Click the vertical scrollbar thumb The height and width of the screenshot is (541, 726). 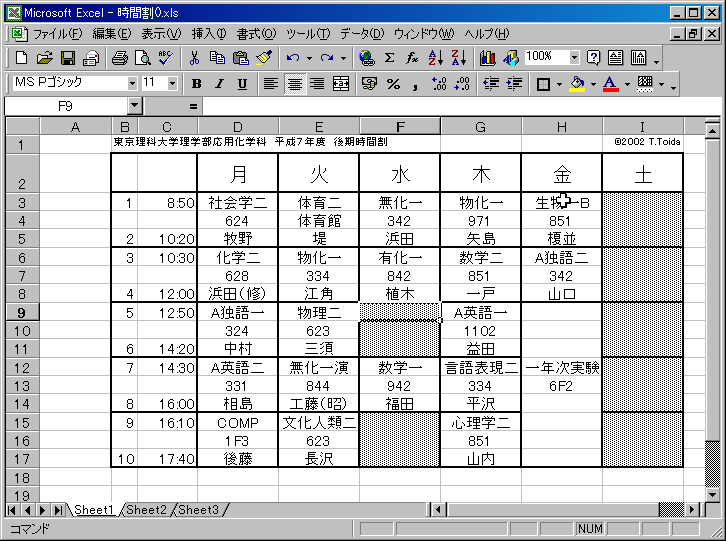click(x=713, y=464)
